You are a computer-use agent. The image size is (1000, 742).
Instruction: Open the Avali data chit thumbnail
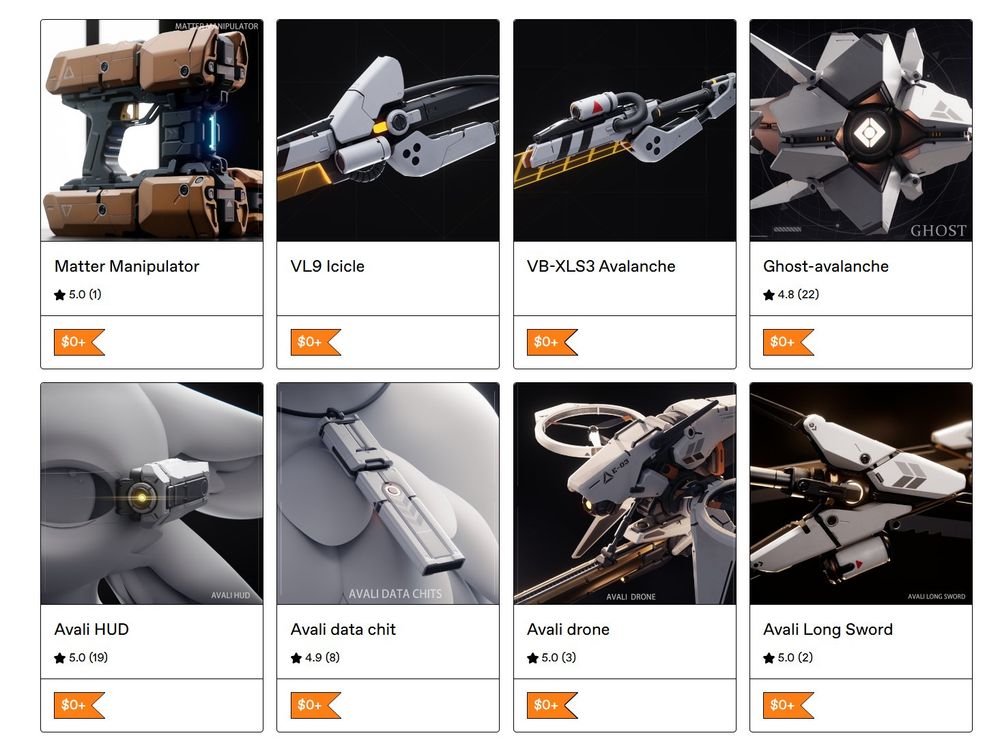click(388, 493)
